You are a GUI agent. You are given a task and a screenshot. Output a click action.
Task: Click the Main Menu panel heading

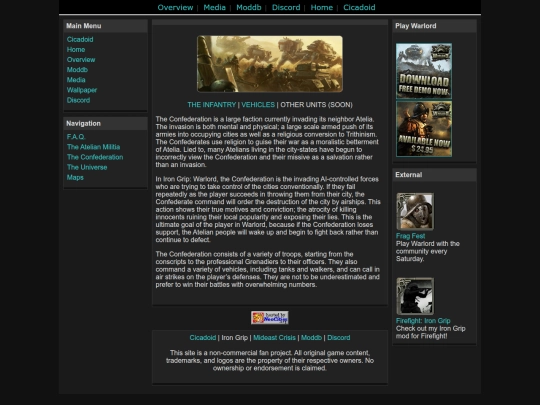[x=84, y=26]
